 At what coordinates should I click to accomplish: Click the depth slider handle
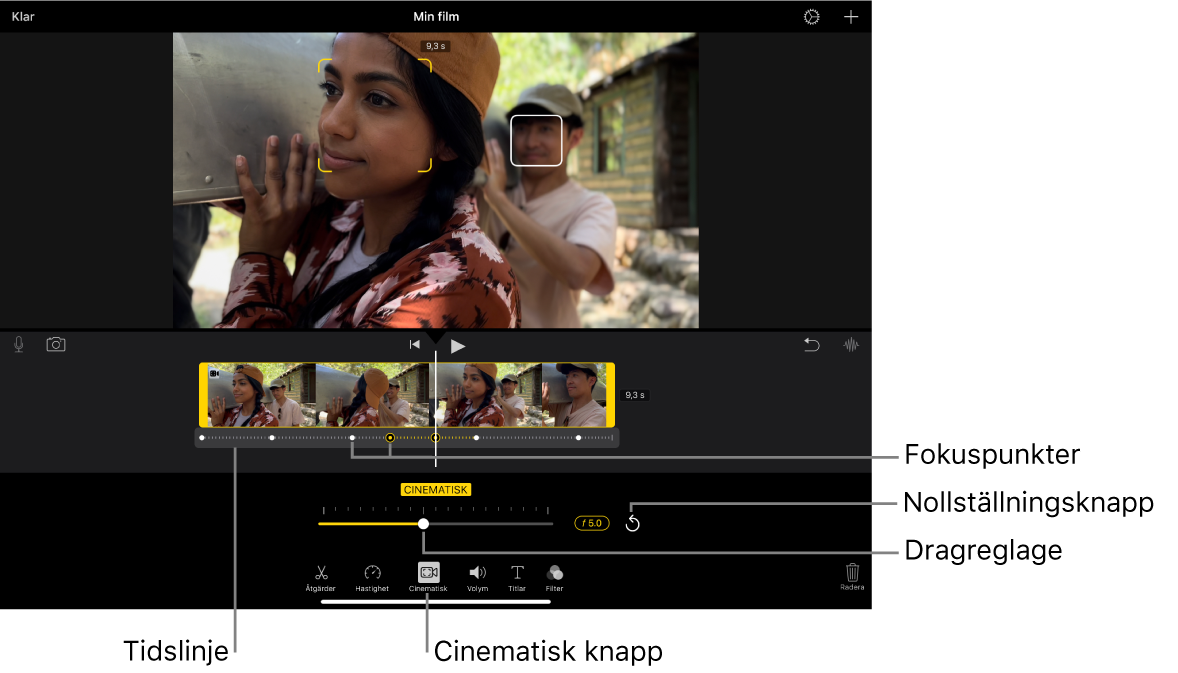(x=424, y=524)
